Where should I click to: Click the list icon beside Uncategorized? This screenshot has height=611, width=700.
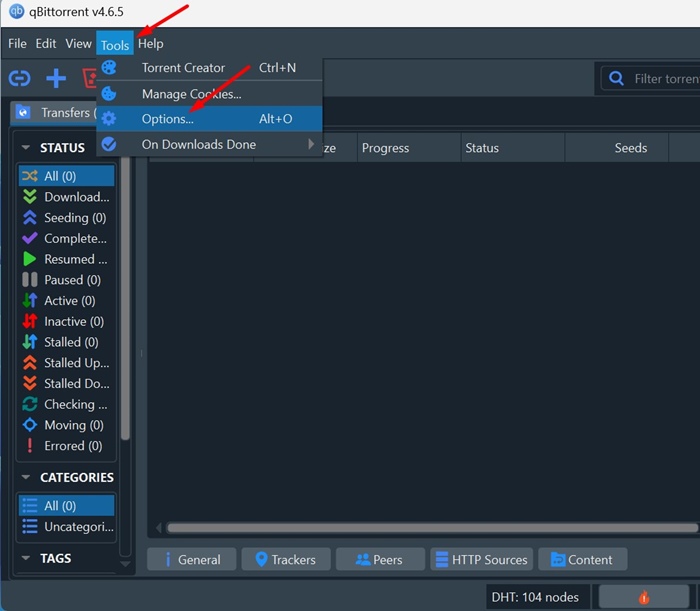(x=30, y=527)
